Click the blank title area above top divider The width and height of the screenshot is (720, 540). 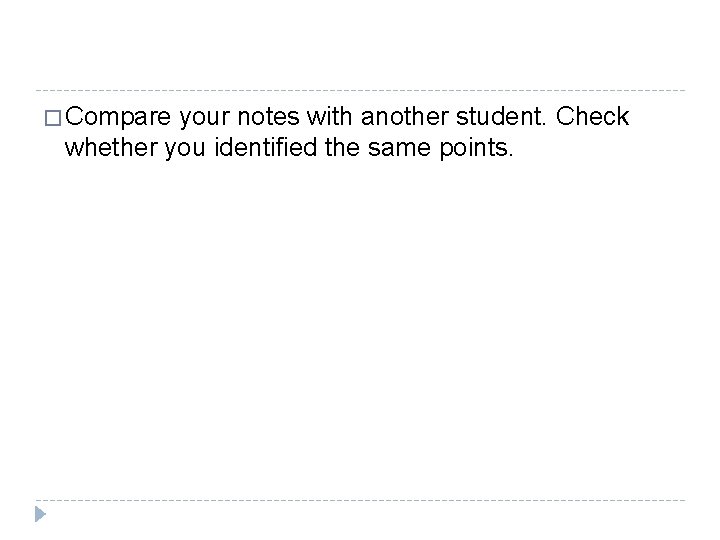360,46
